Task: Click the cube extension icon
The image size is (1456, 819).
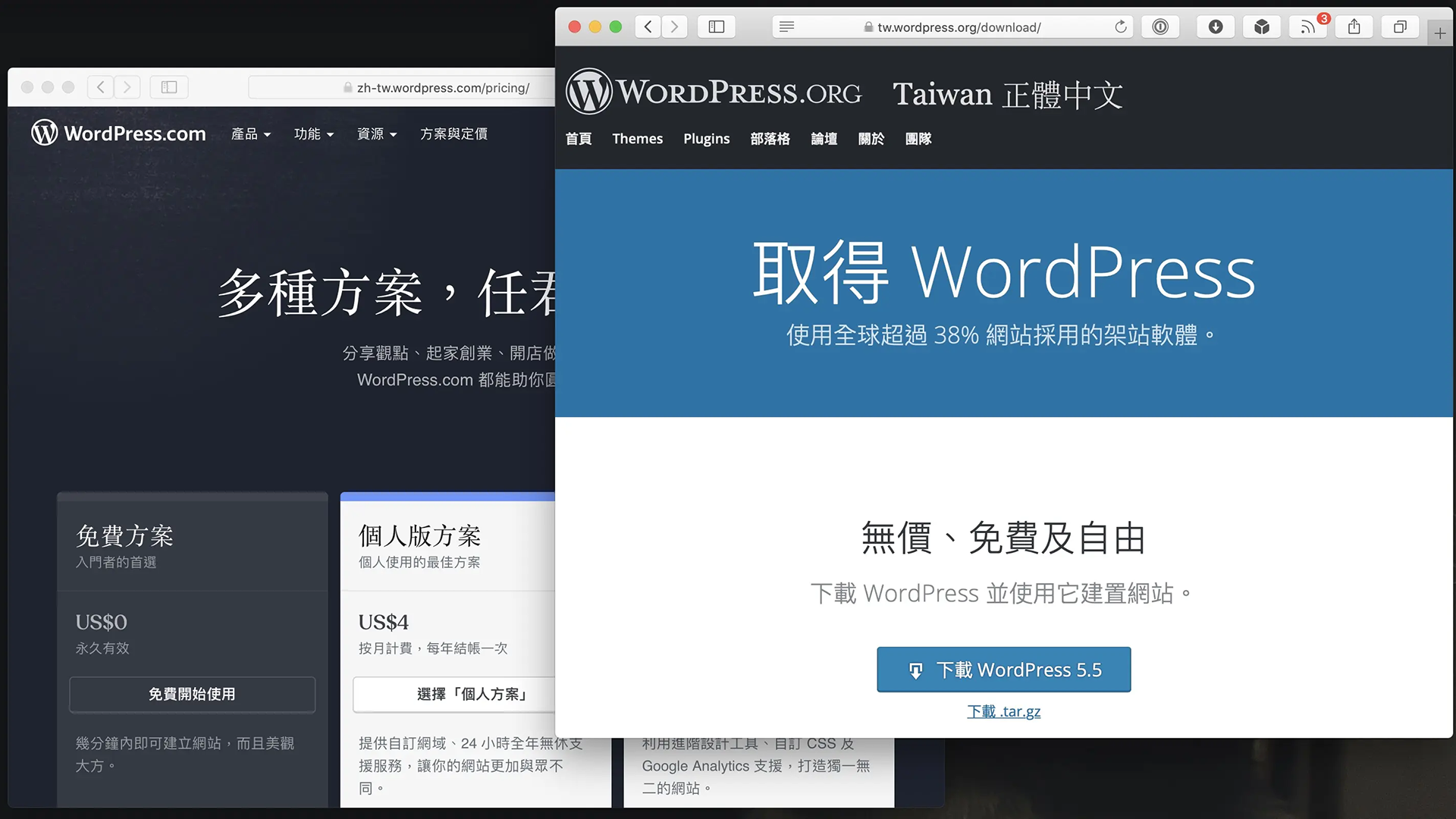Action: [1262, 27]
